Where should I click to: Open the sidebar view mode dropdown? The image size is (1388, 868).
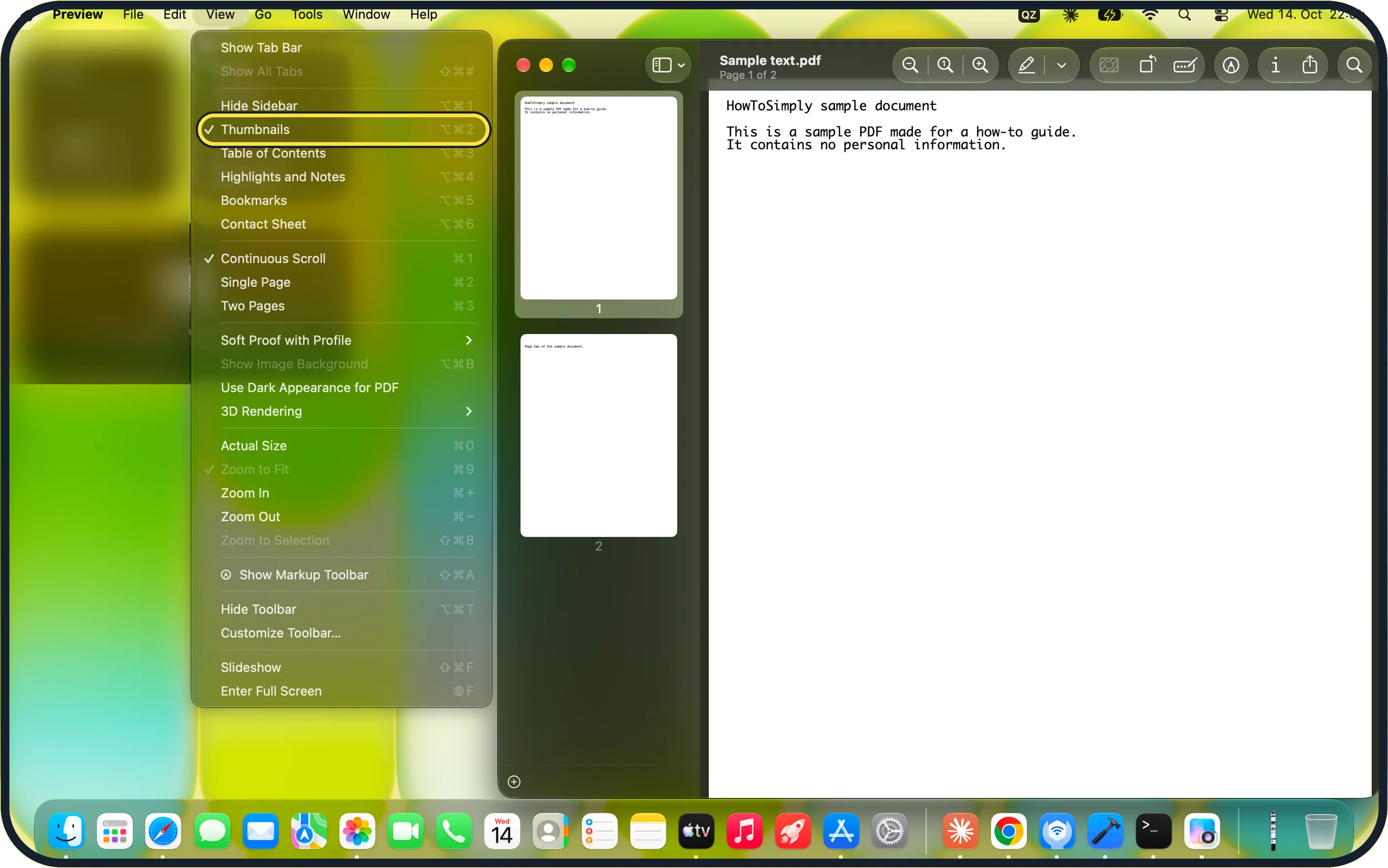(668, 65)
